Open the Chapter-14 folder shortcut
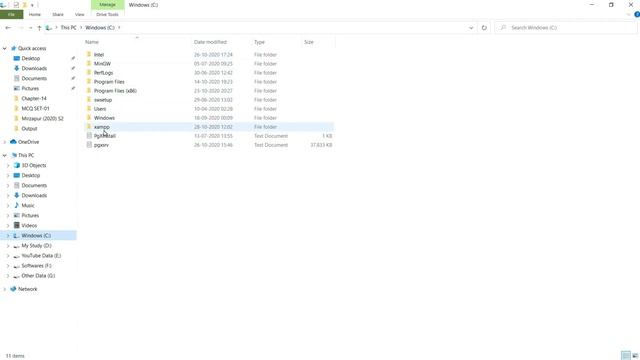This screenshot has width=640, height=360. click(33, 98)
